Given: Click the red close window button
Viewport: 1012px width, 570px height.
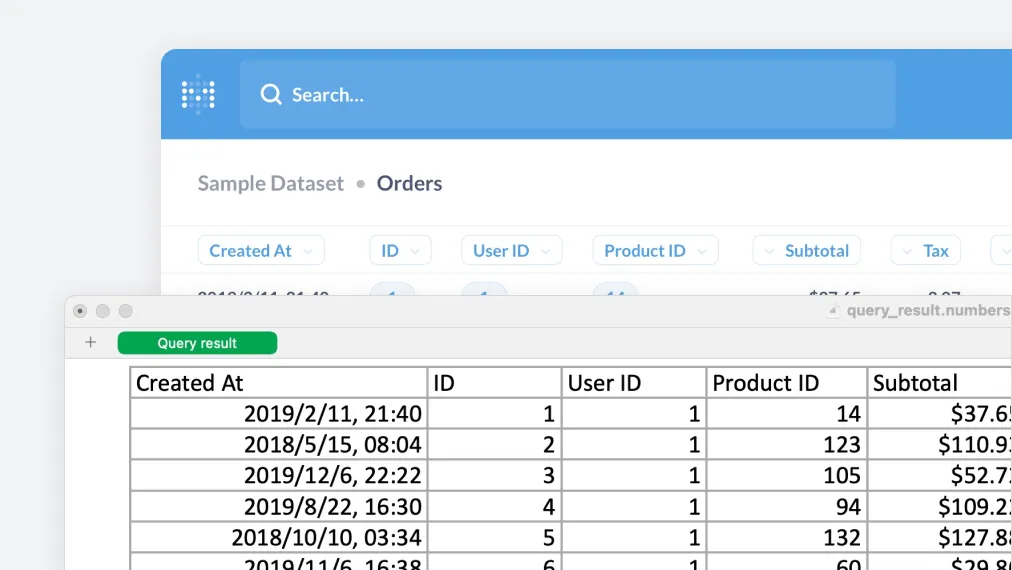Looking at the screenshot, I should [80, 311].
